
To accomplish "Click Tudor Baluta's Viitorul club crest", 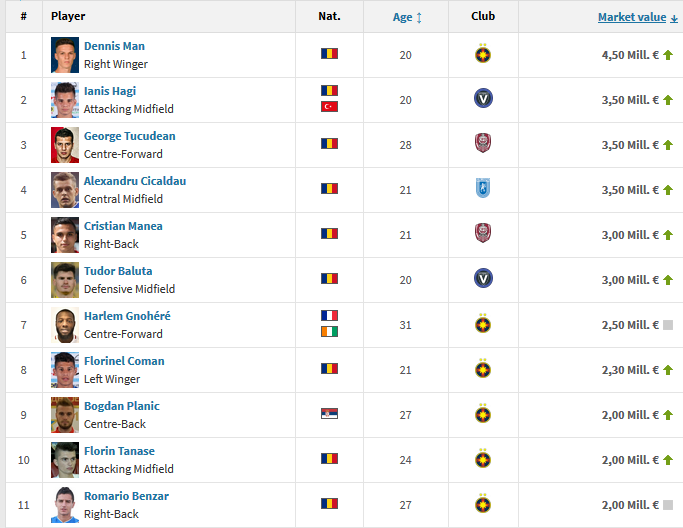I will coord(483,279).
